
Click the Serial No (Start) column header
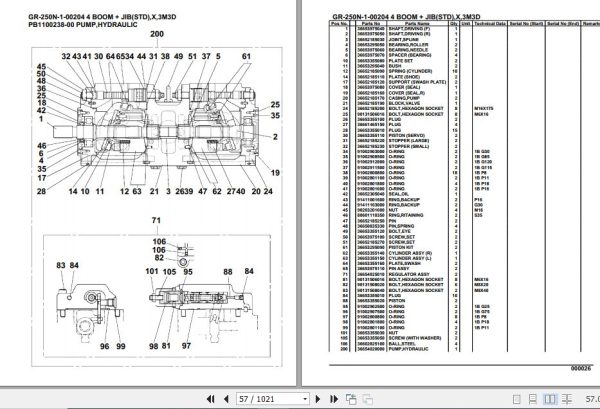point(527,24)
